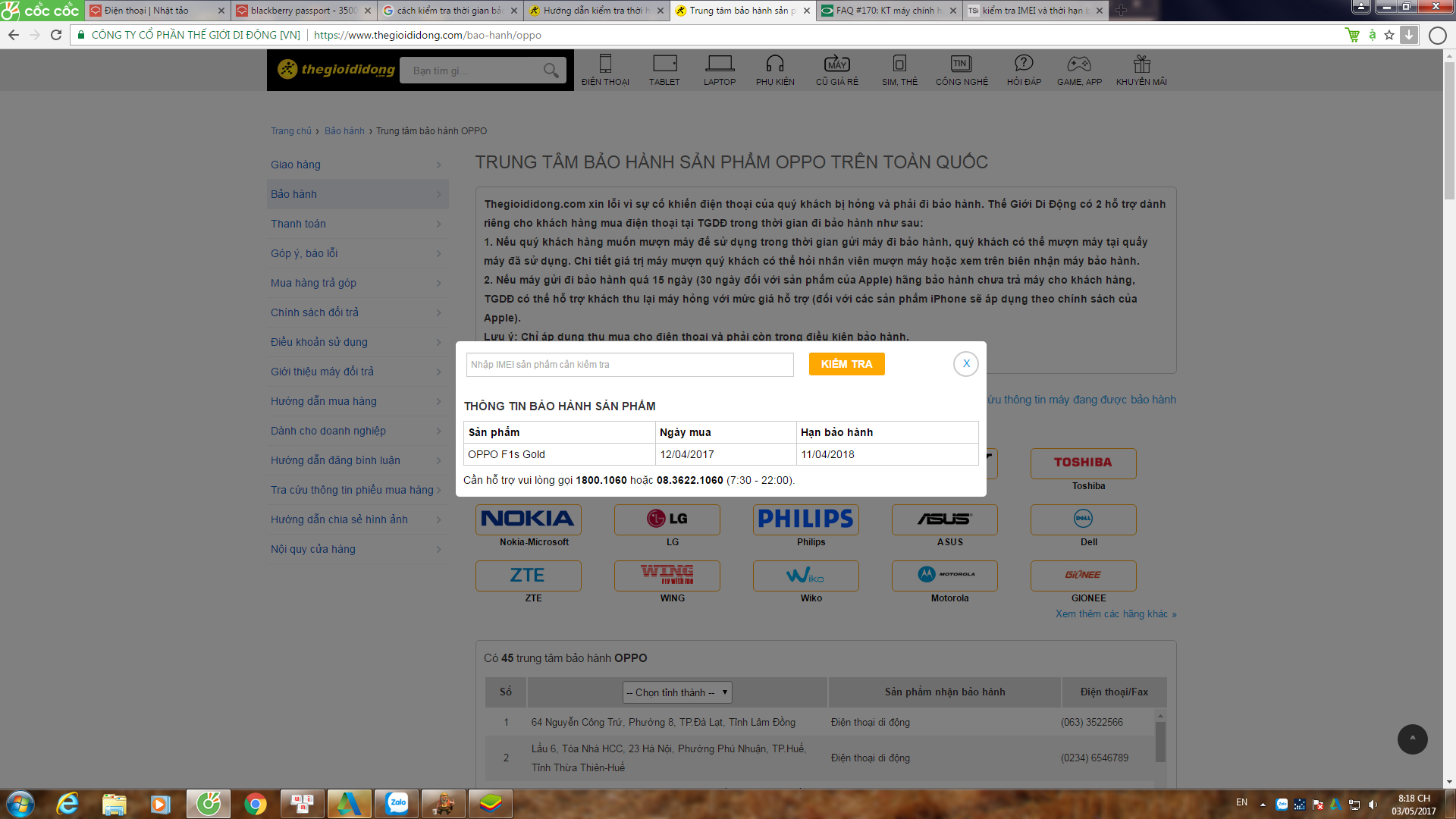Open the GAME, APP controller icon

coord(1079,70)
